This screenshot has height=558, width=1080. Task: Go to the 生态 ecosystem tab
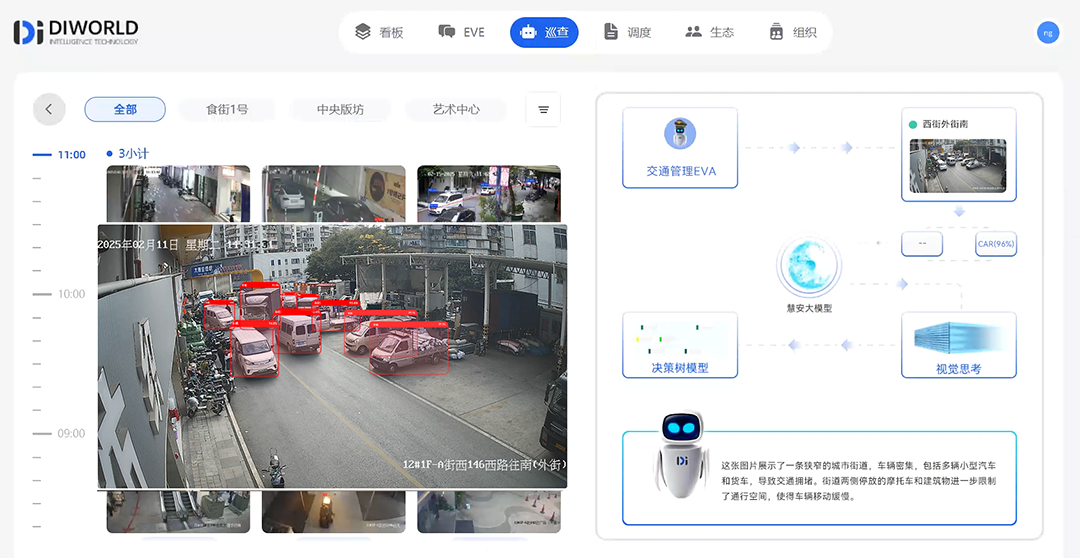click(709, 32)
